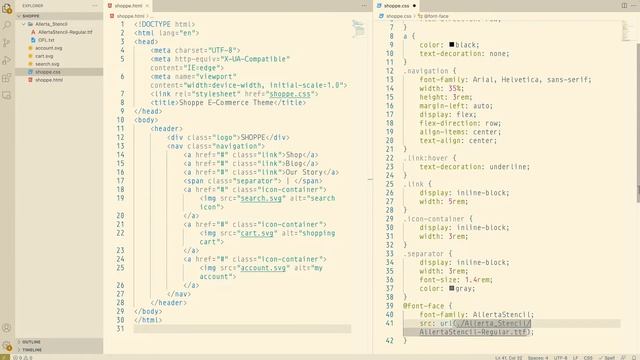Click the @font-face breadcrumb item
Viewport: 640px width, 360px height.
point(433,16)
